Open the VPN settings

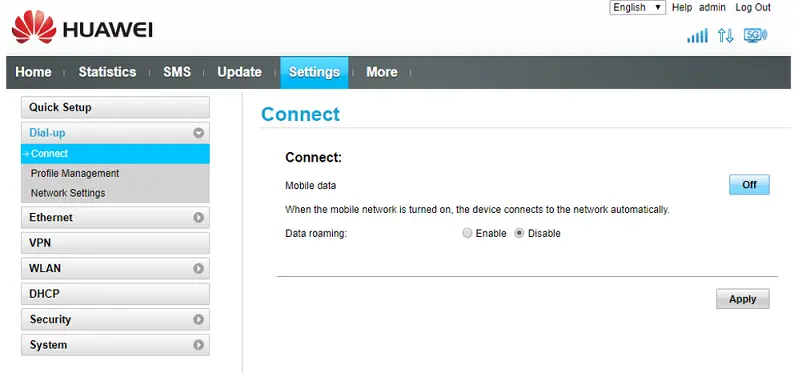[x=115, y=243]
